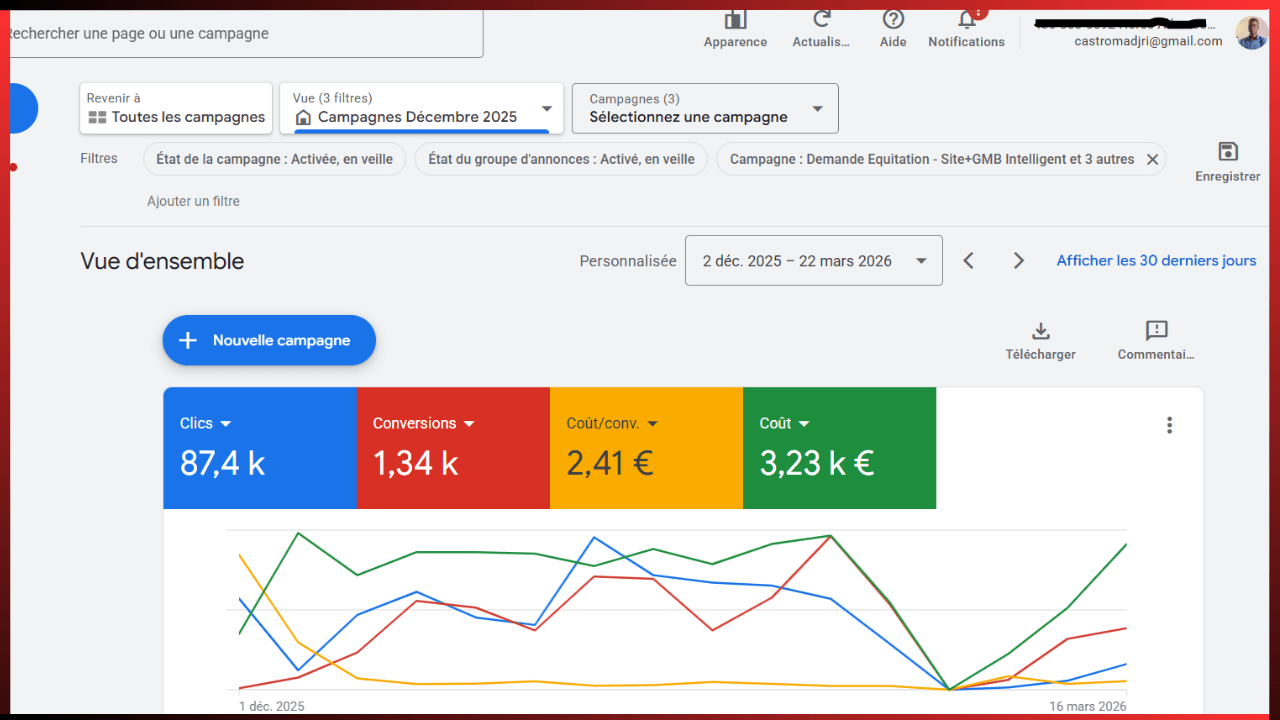
Task: Go to the previous date period arrow
Action: [x=968, y=261]
